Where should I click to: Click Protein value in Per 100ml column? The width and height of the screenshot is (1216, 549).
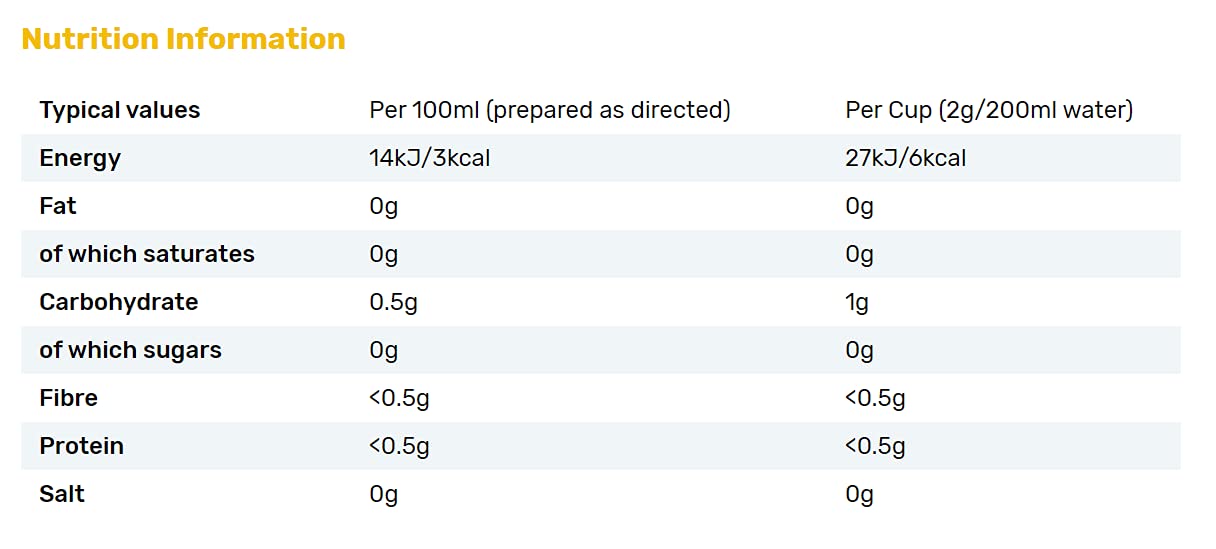[400, 446]
